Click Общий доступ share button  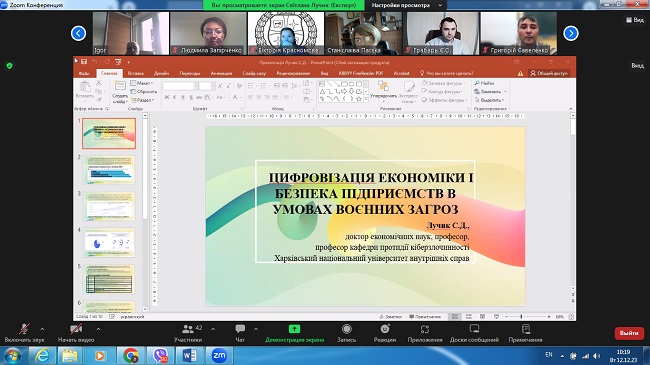[x=549, y=73]
